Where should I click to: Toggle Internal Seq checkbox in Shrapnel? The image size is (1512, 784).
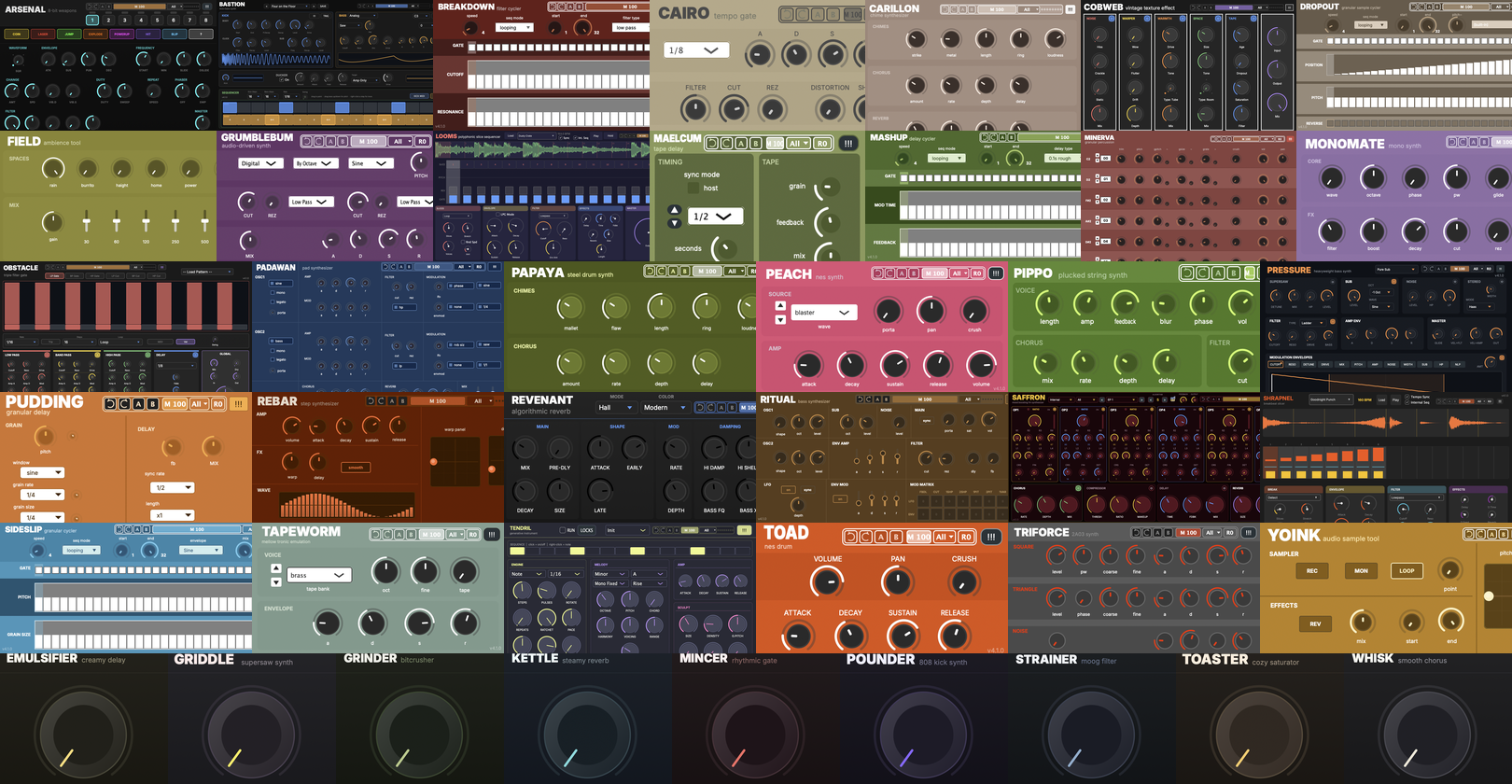(x=1407, y=402)
